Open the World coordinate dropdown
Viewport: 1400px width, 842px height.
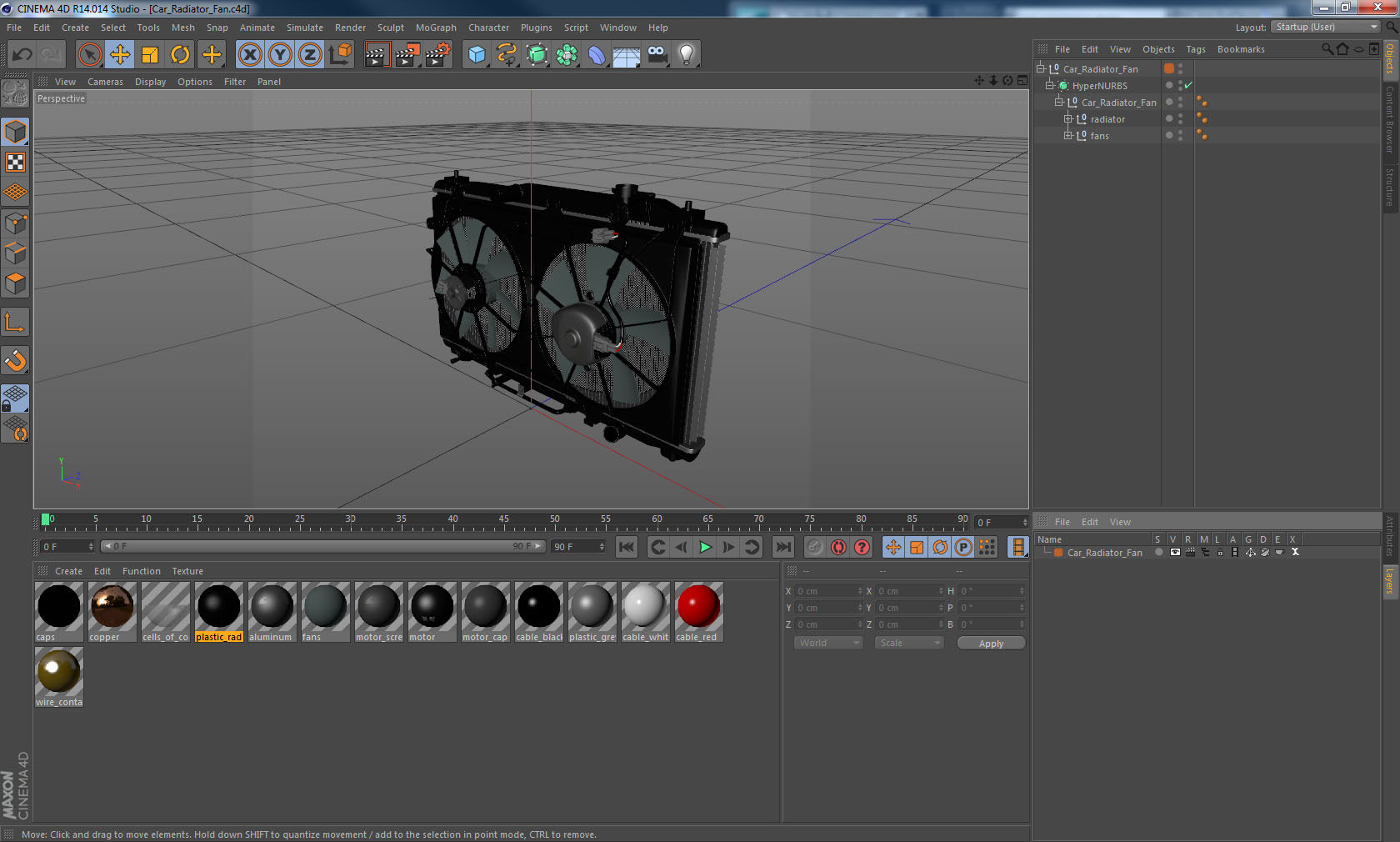click(x=827, y=643)
